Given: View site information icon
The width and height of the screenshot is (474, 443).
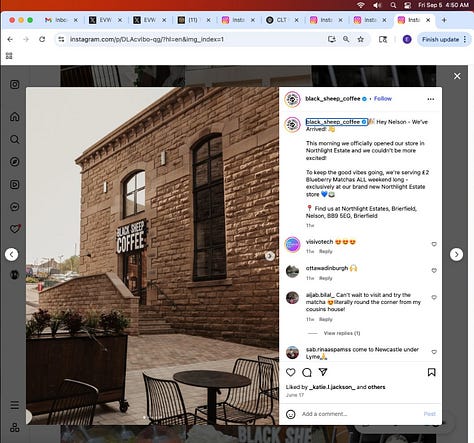Looking at the screenshot, I should pyautogui.click(x=61, y=39).
